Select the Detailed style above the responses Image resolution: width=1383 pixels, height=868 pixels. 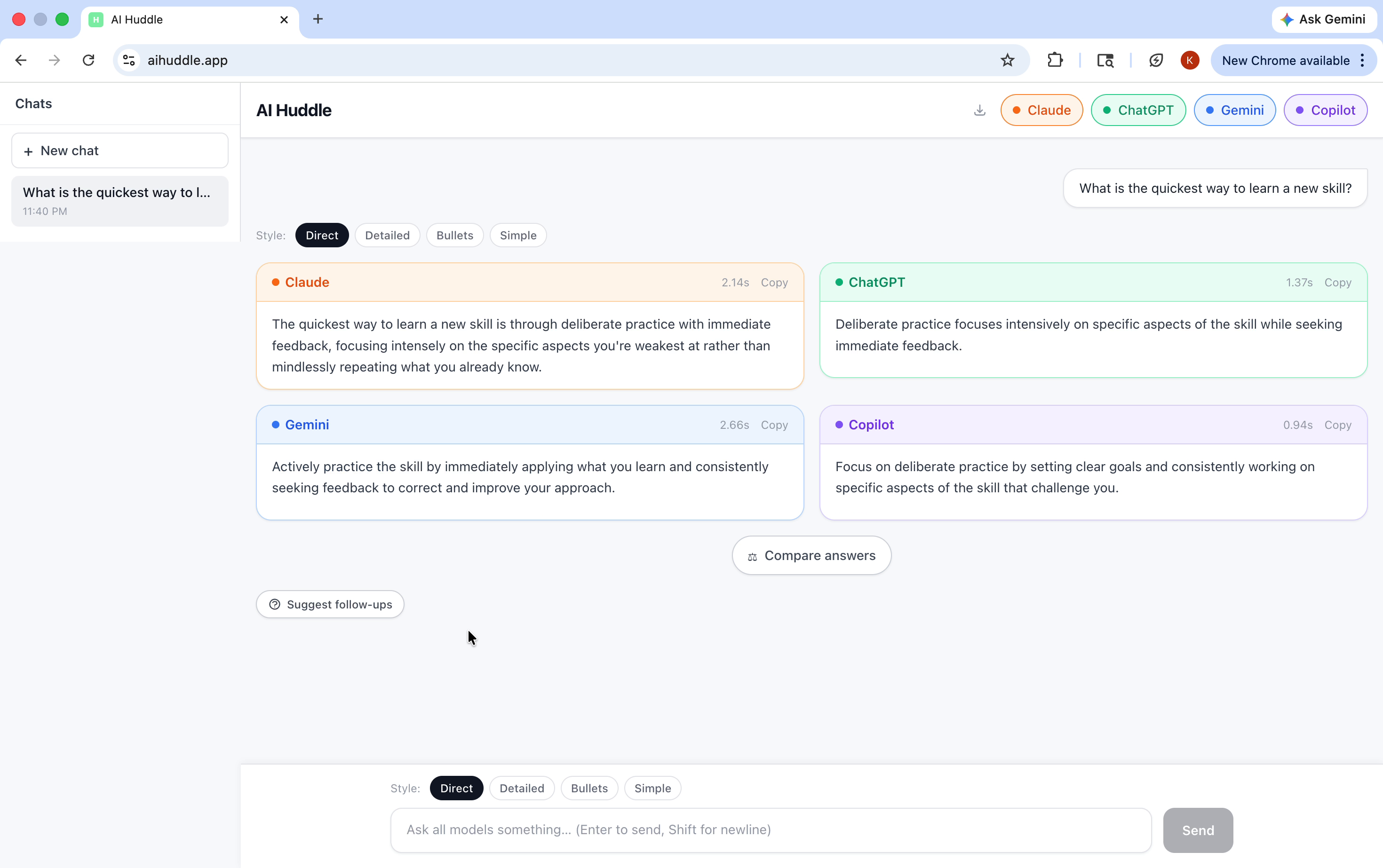[387, 236]
